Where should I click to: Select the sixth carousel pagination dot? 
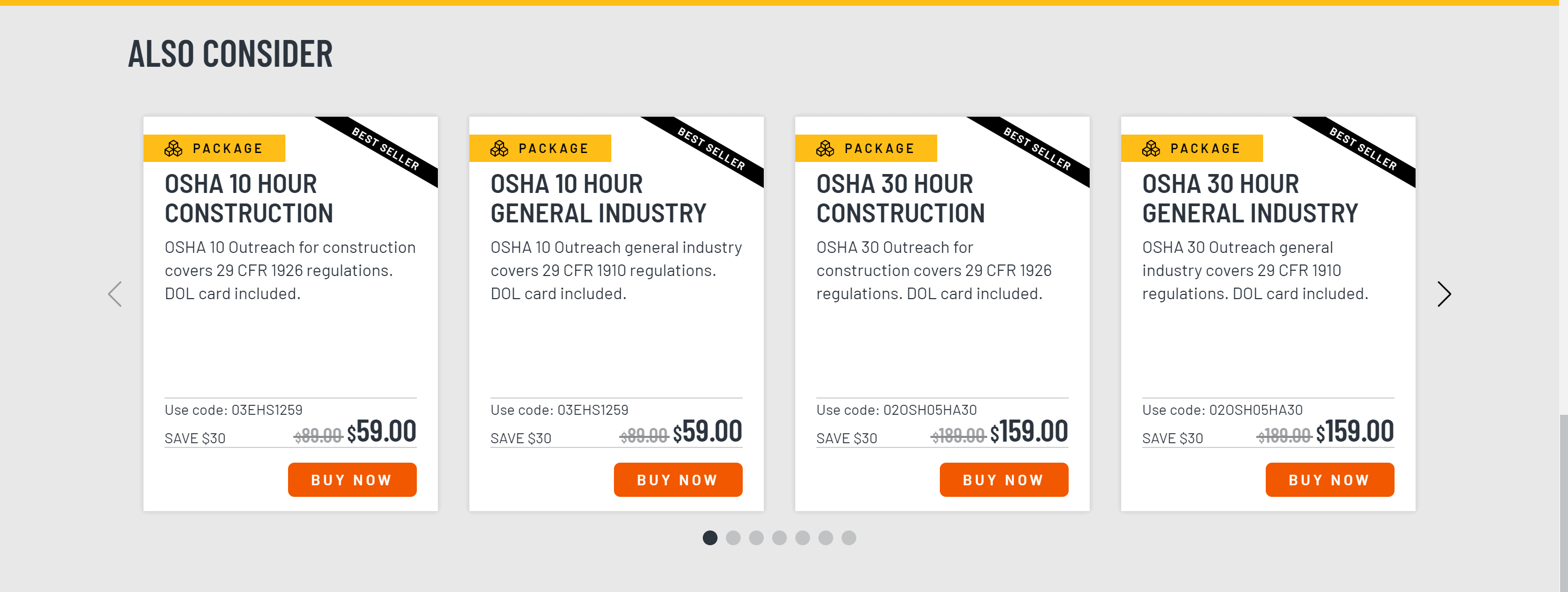(x=825, y=538)
